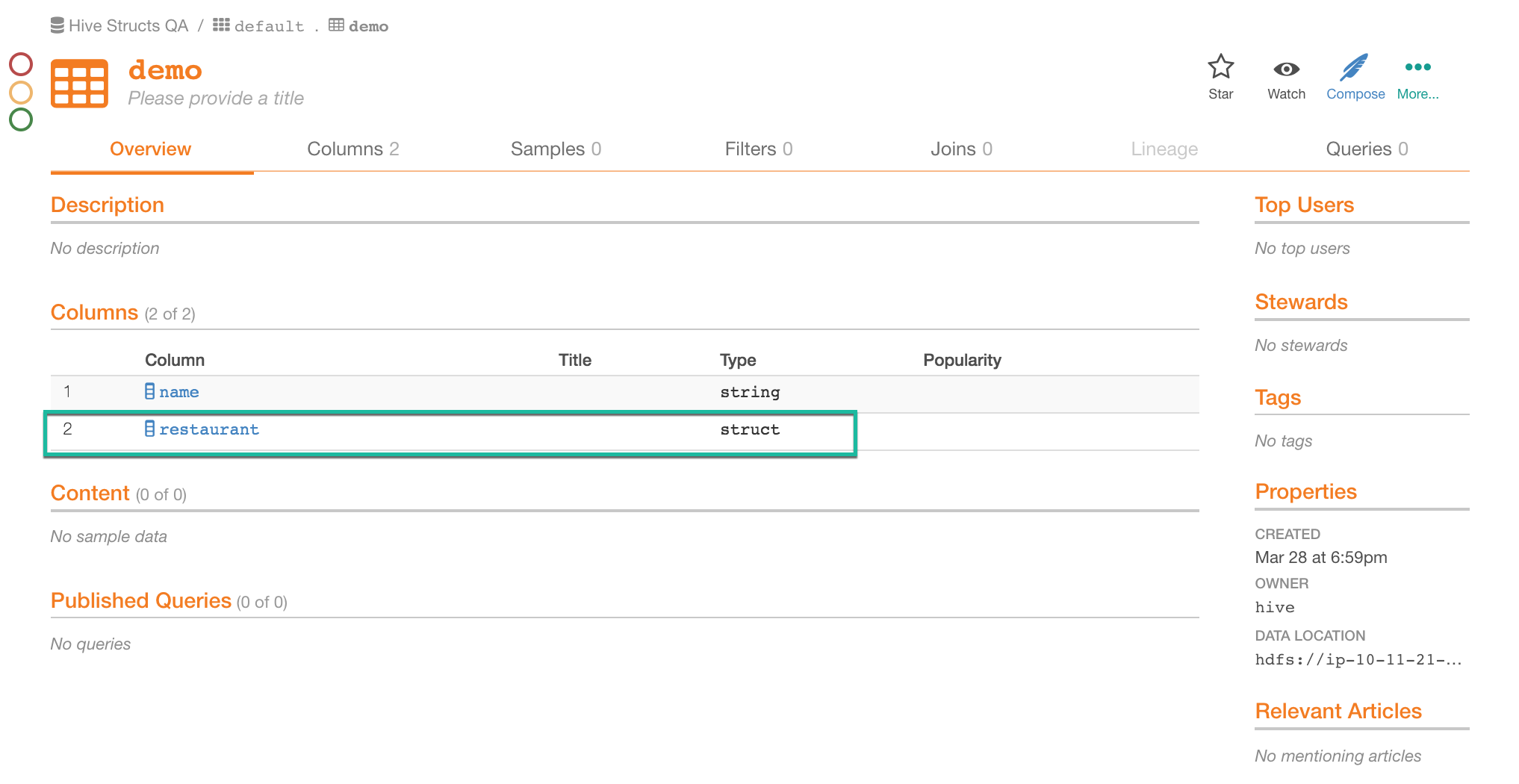Click the Hive Structs QA database icon
1519x784 pixels.
(58, 26)
